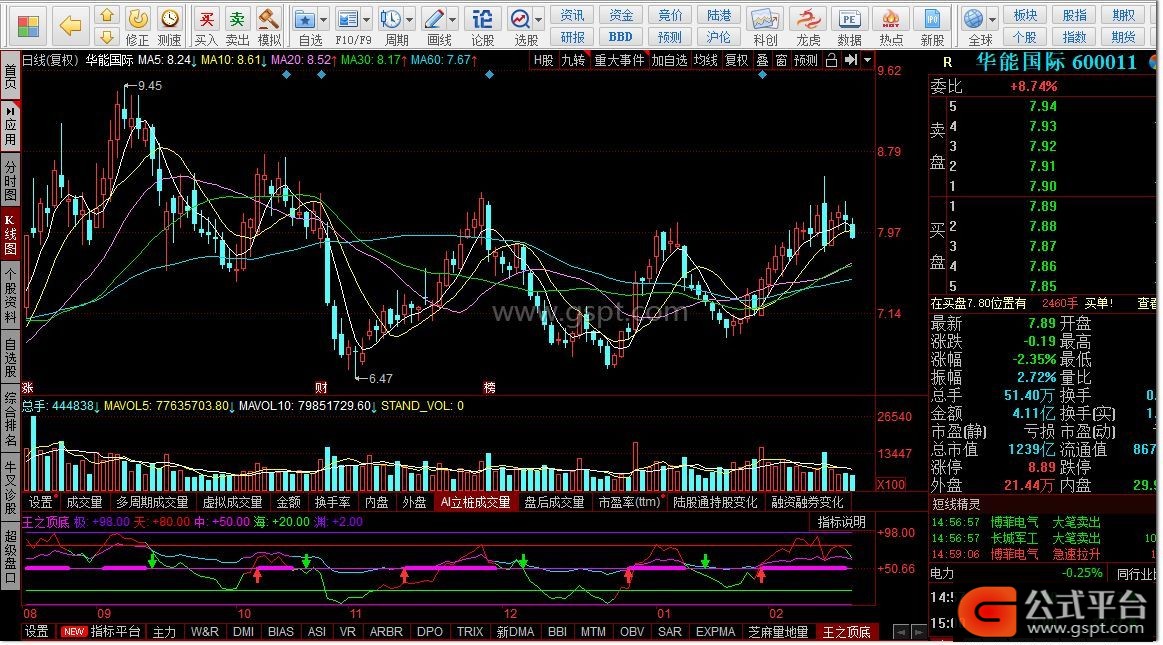1163x645 pixels.
Task: Go back with the yellow left arrow
Action: (x=70, y=27)
